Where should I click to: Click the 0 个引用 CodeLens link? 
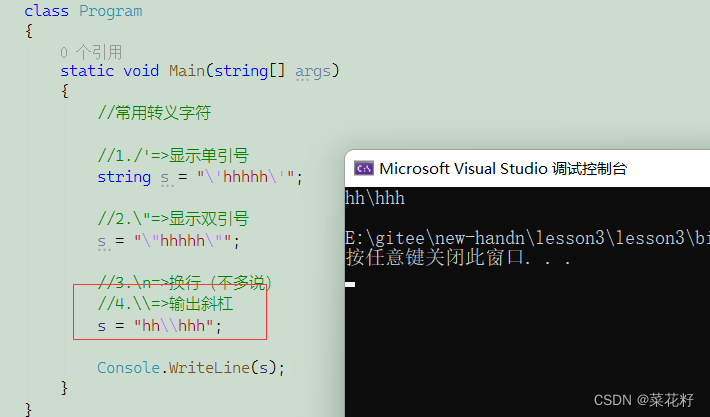click(x=91, y=53)
